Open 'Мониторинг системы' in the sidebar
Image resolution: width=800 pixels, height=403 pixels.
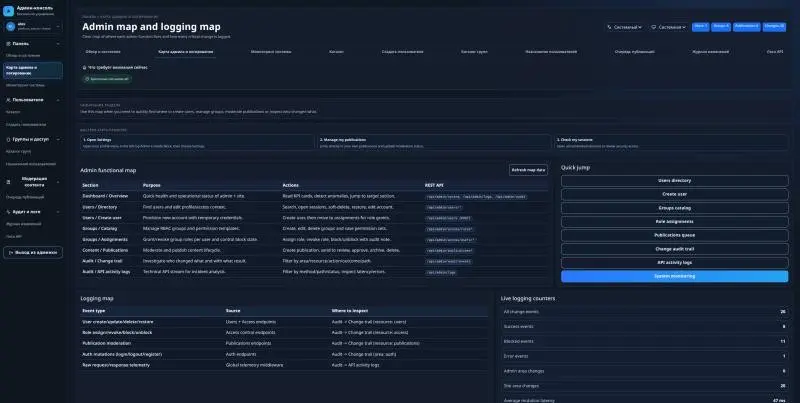pyautogui.click(x=25, y=85)
